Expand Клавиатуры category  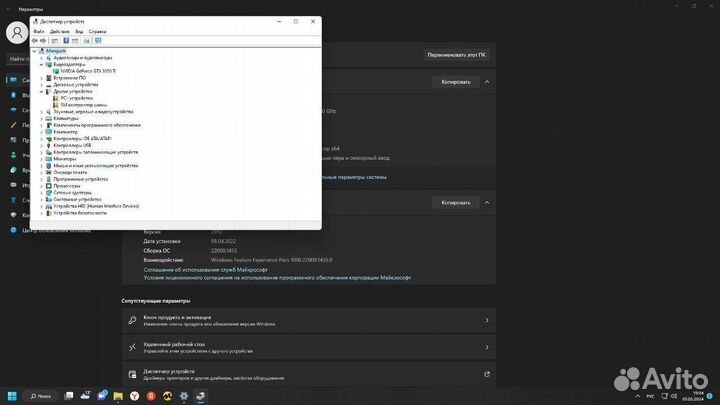pyautogui.click(x=41, y=118)
